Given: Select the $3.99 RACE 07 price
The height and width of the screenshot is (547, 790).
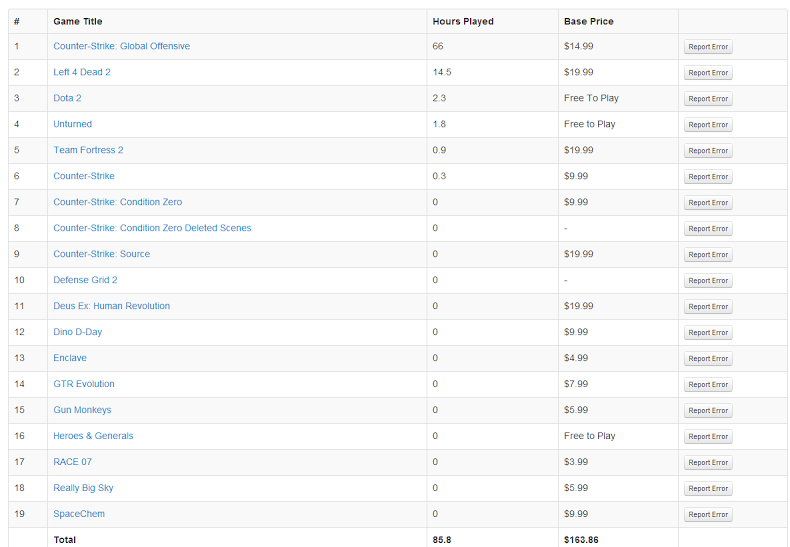Looking at the screenshot, I should (x=576, y=462).
